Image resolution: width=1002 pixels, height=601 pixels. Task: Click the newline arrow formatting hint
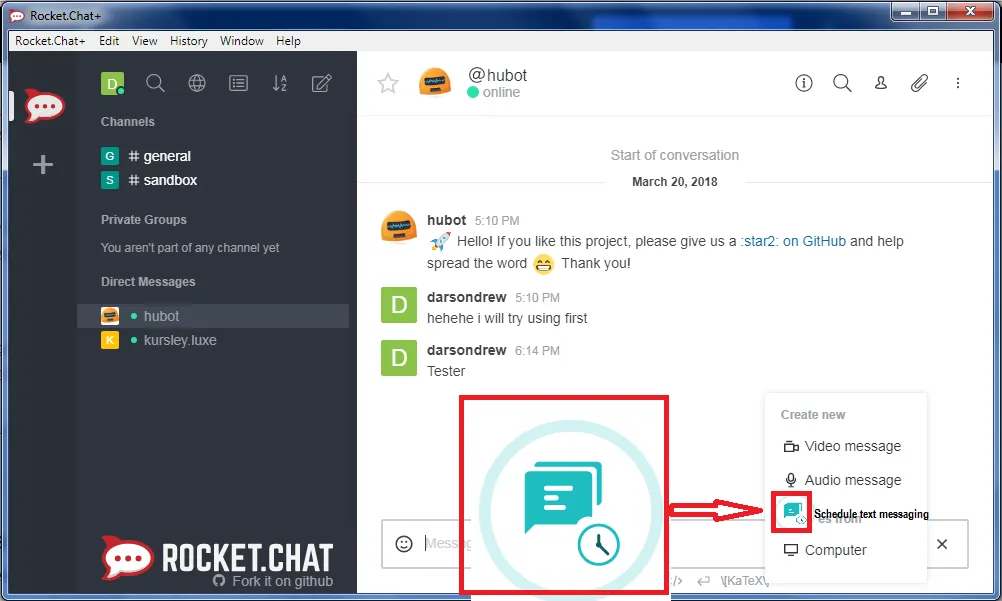(x=703, y=581)
